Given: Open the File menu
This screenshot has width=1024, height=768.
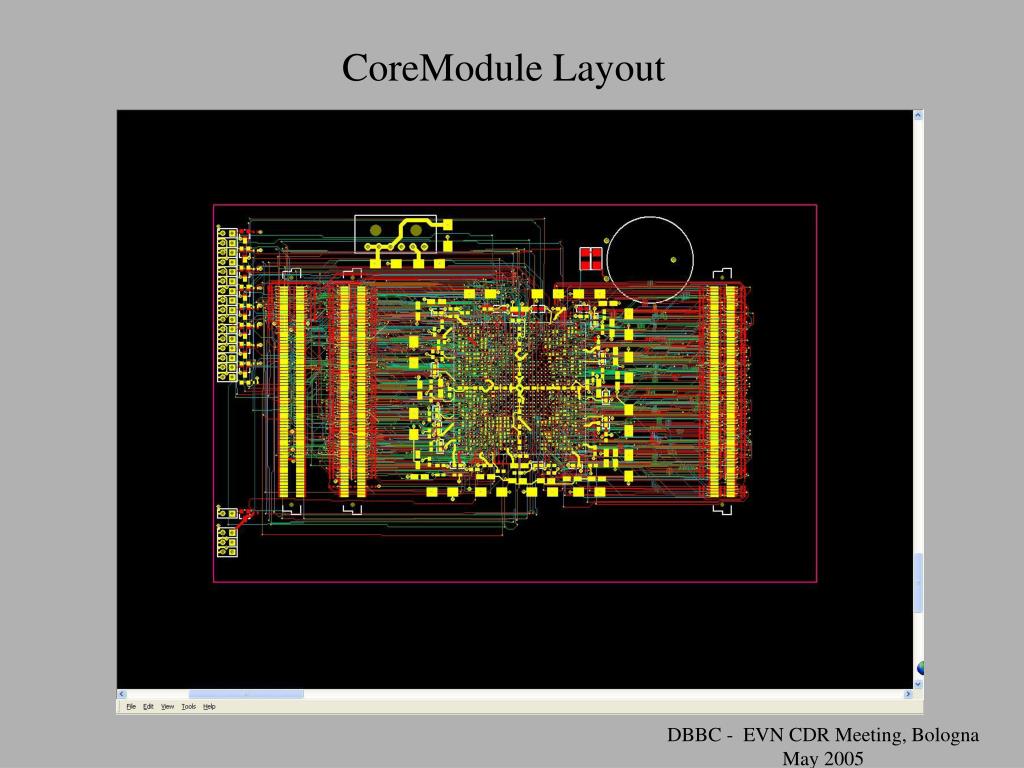Looking at the screenshot, I should tap(131, 707).
